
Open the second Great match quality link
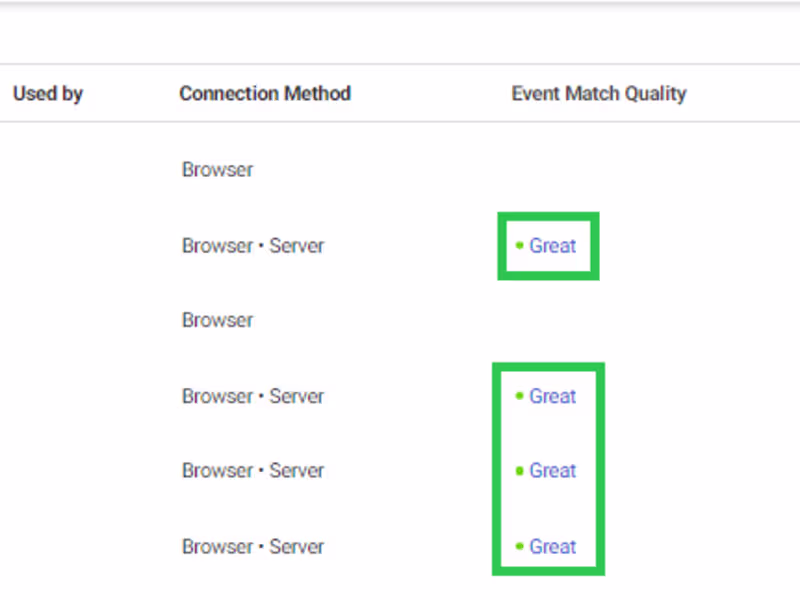coord(553,396)
